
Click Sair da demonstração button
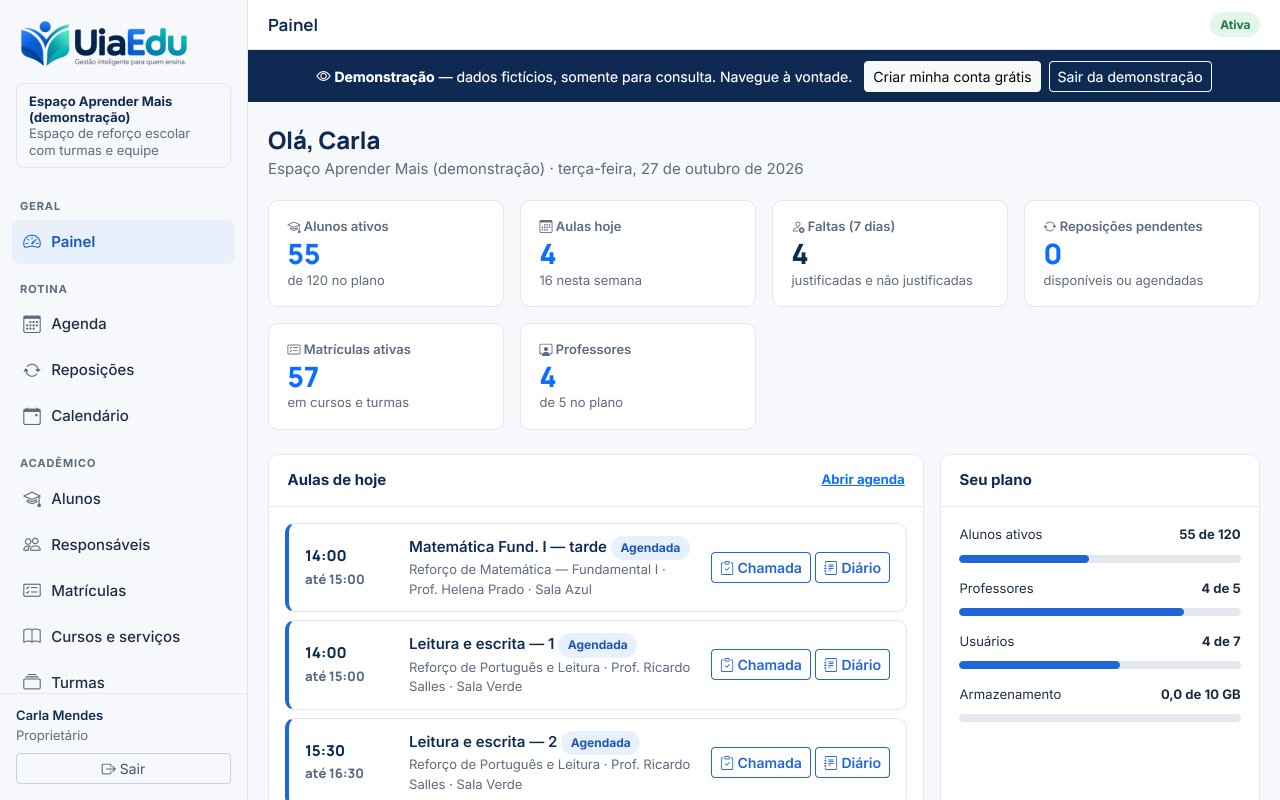click(1130, 77)
